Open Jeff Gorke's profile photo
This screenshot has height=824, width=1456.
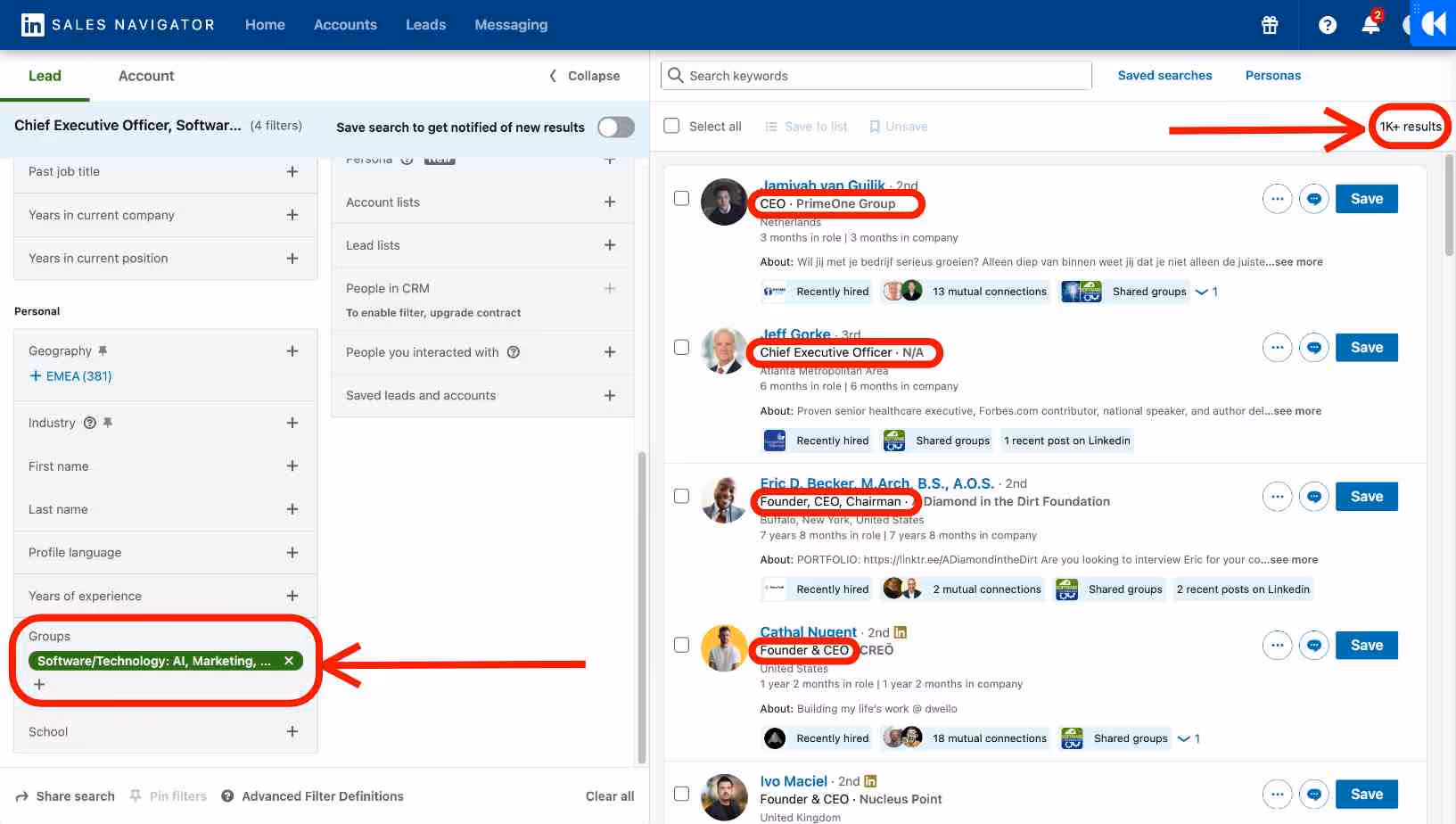point(724,351)
